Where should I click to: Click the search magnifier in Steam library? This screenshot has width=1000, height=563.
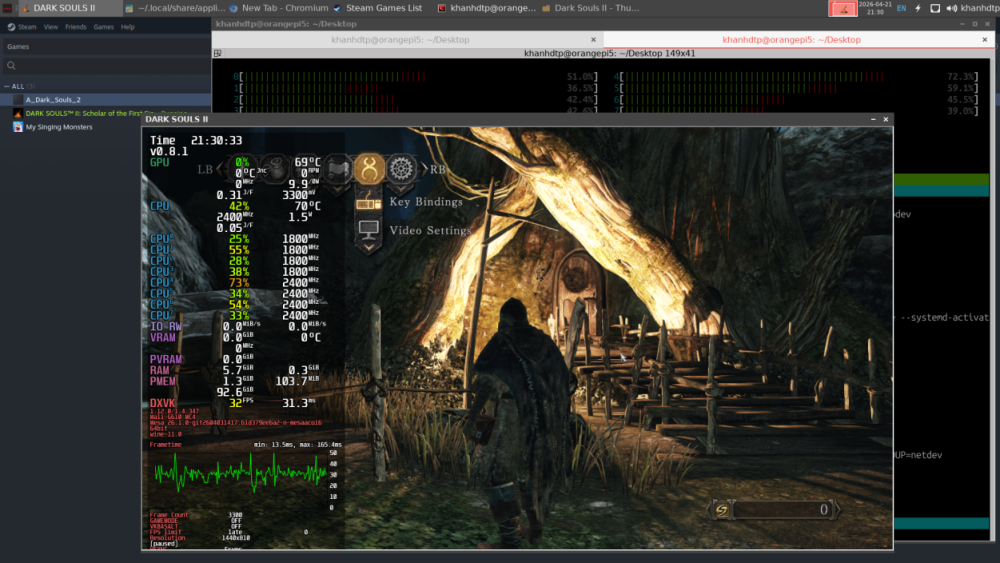[x=11, y=66]
